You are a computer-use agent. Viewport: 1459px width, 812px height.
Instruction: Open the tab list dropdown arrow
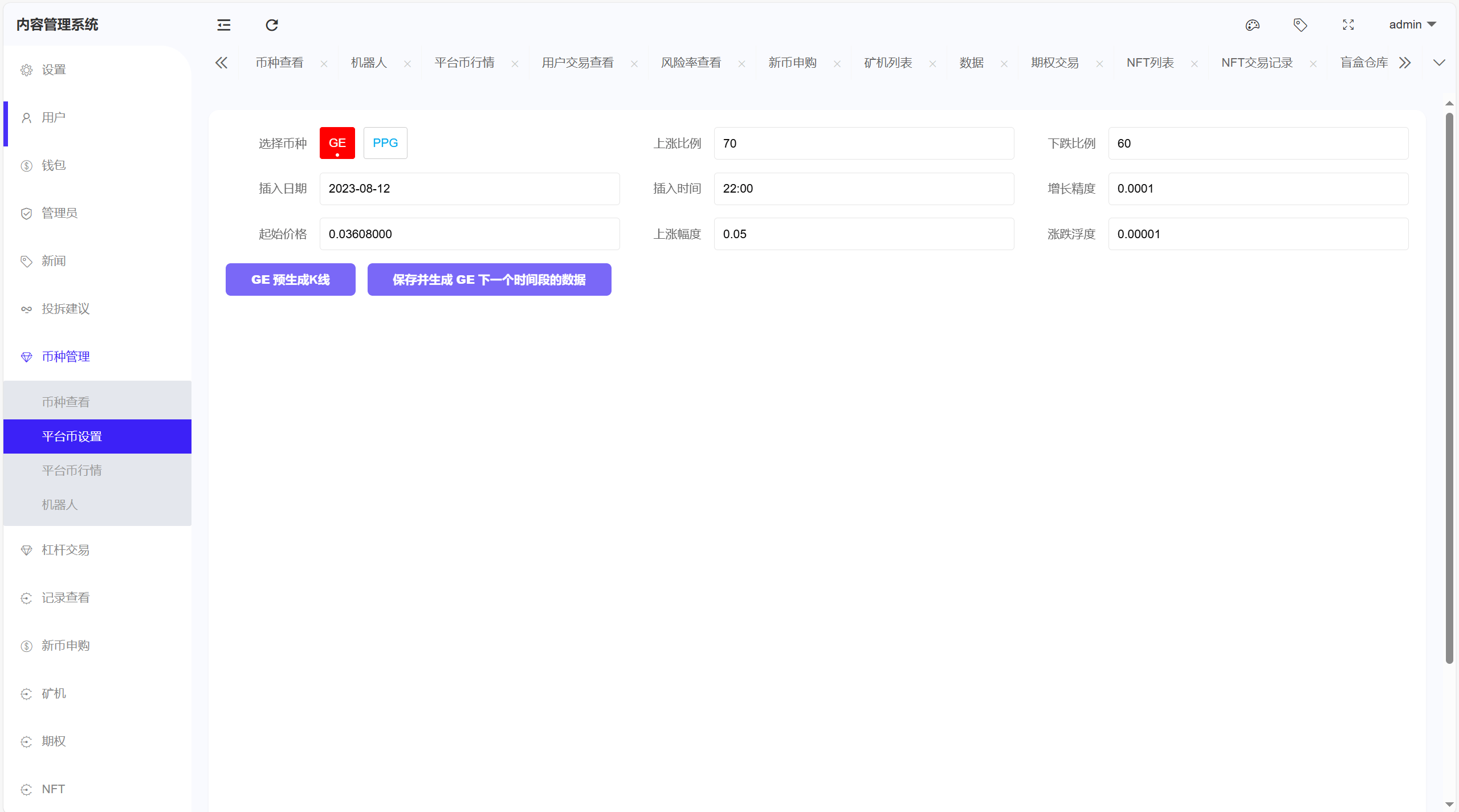pos(1440,63)
